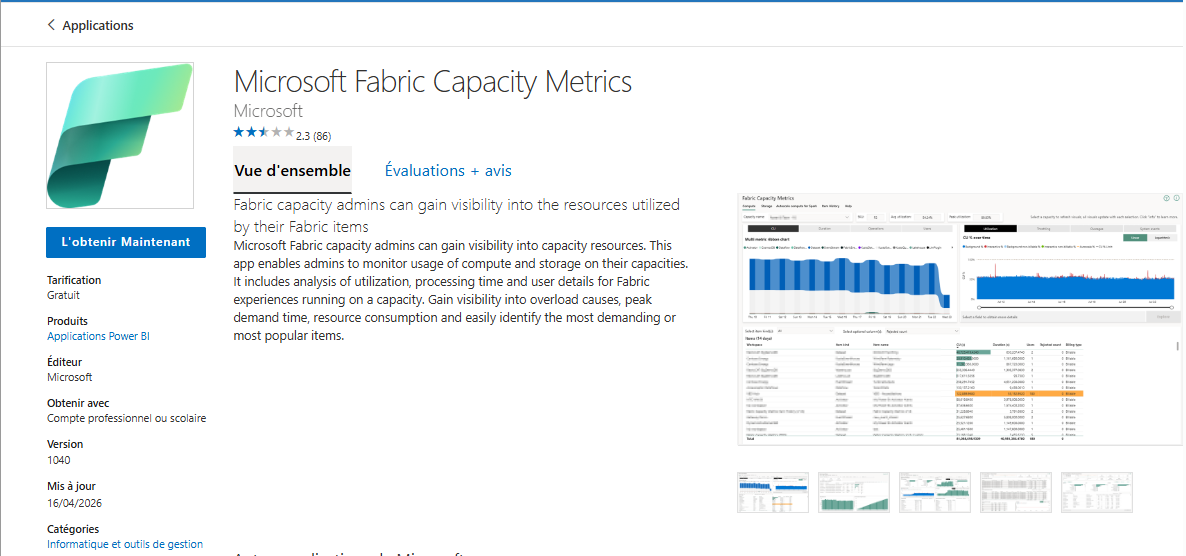Open Applications Power BI link

pyautogui.click(x=98, y=337)
